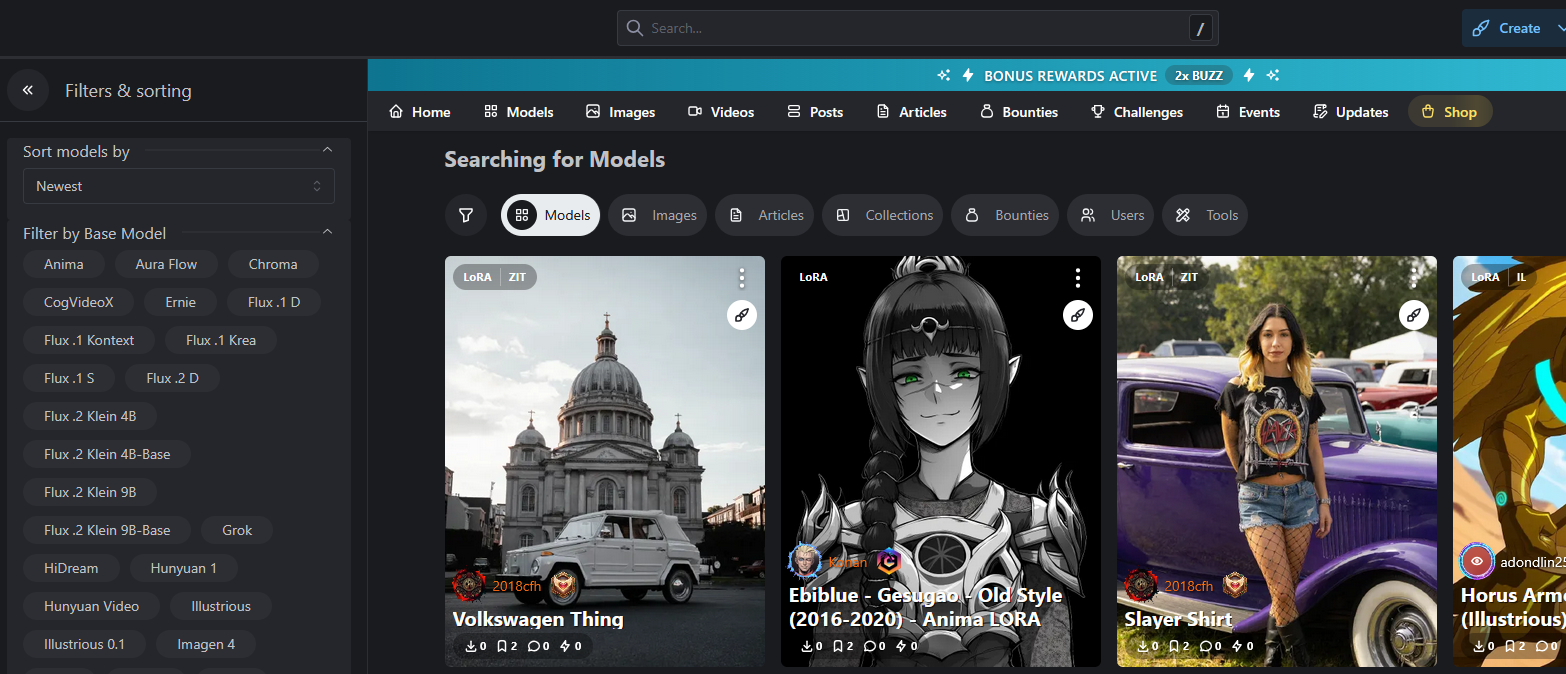Toggle the Anima base model filter
This screenshot has width=1566, height=674.
click(x=64, y=264)
